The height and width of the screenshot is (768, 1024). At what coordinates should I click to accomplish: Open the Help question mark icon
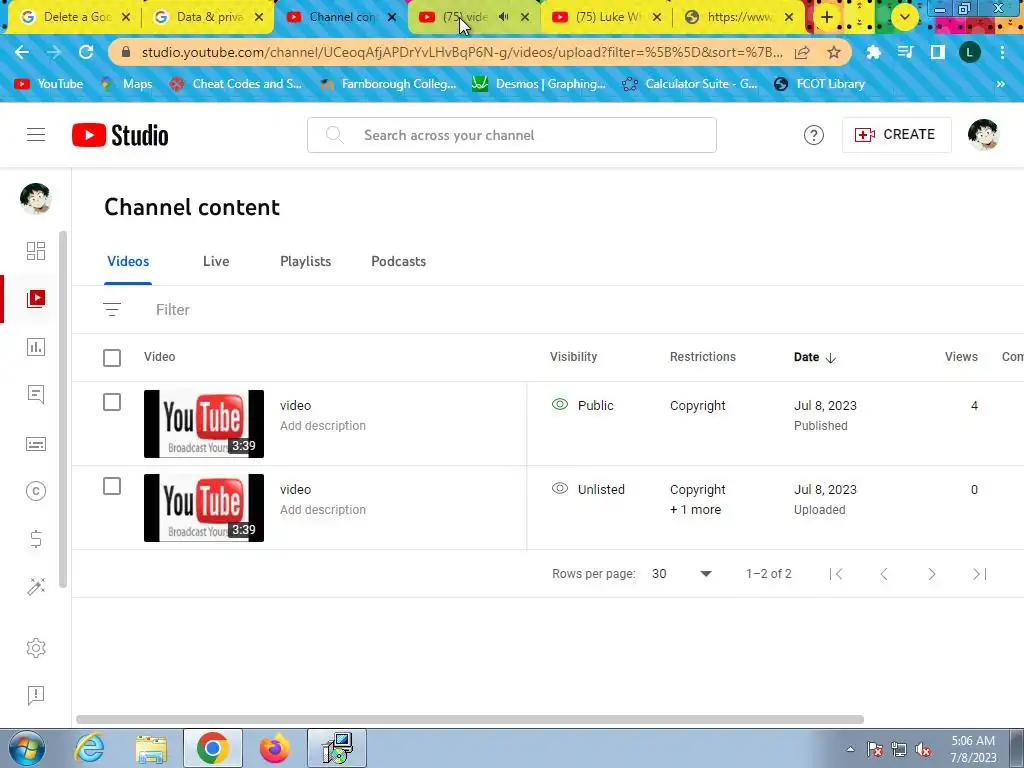click(814, 135)
